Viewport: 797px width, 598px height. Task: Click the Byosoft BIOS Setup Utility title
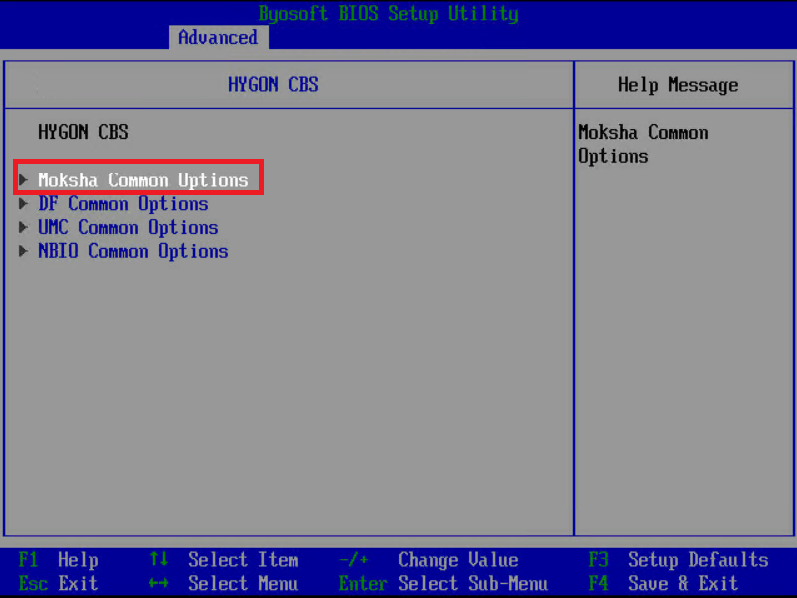(389, 13)
